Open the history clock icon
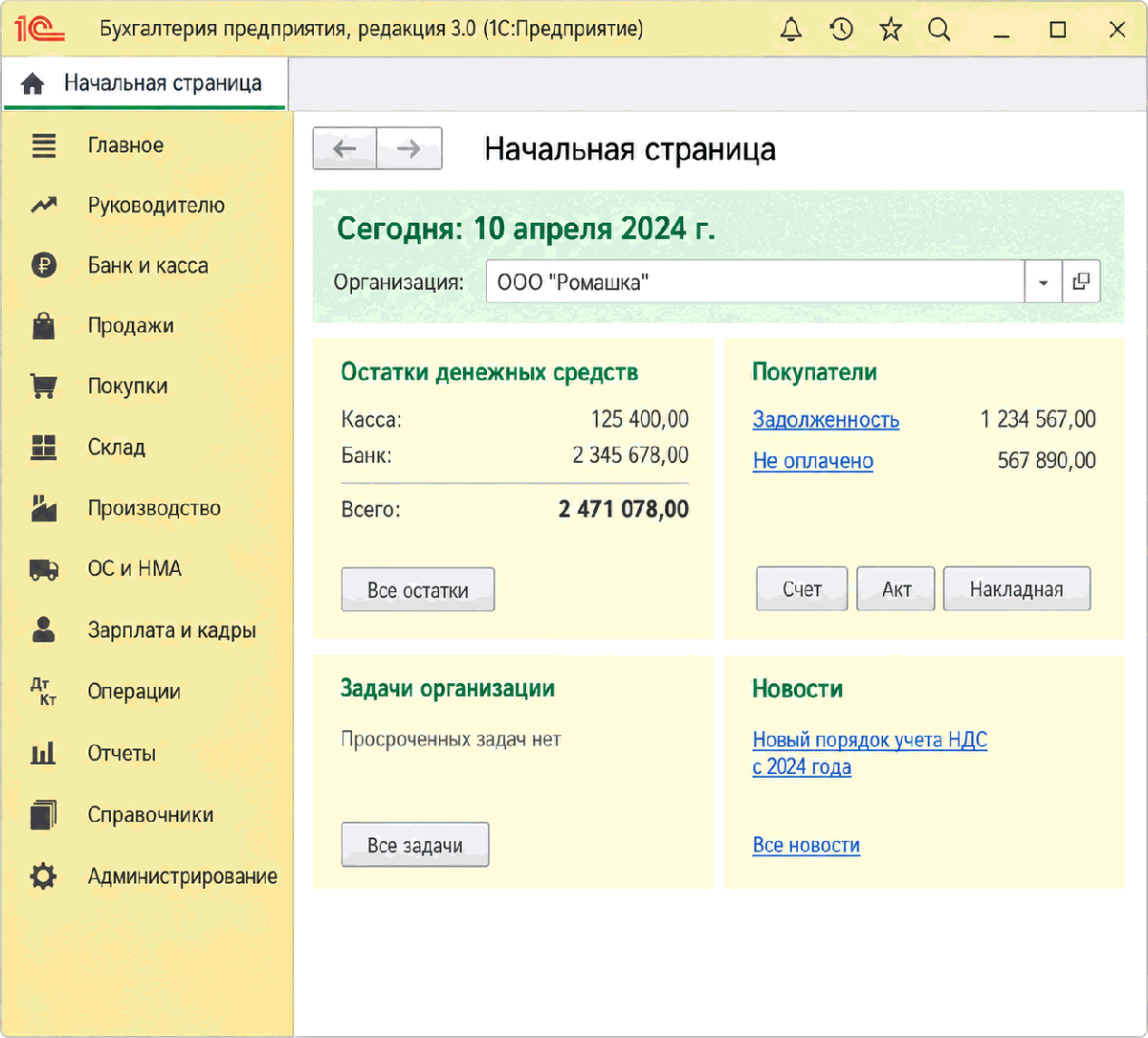Image resolution: width=1148 pixels, height=1038 pixels. [x=841, y=30]
